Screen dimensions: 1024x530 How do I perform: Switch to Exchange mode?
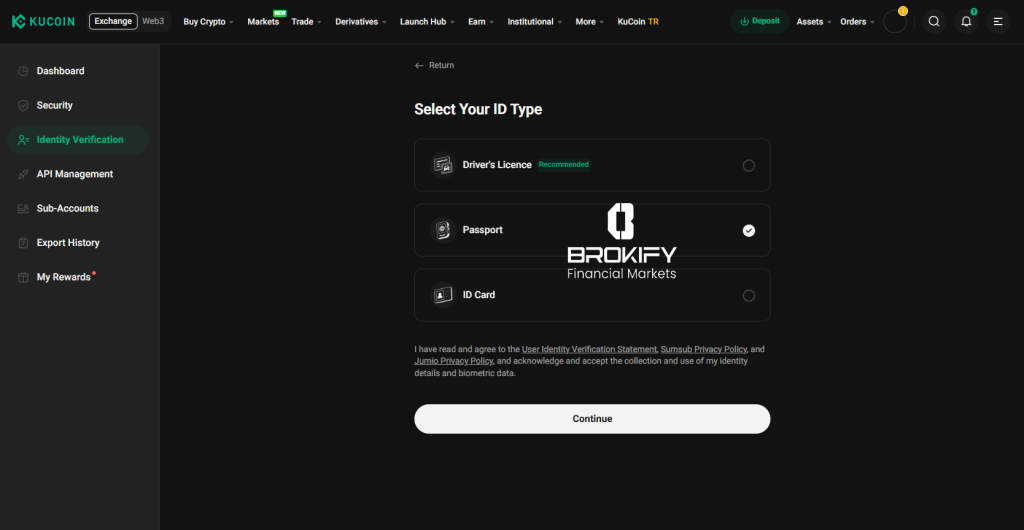(x=113, y=22)
